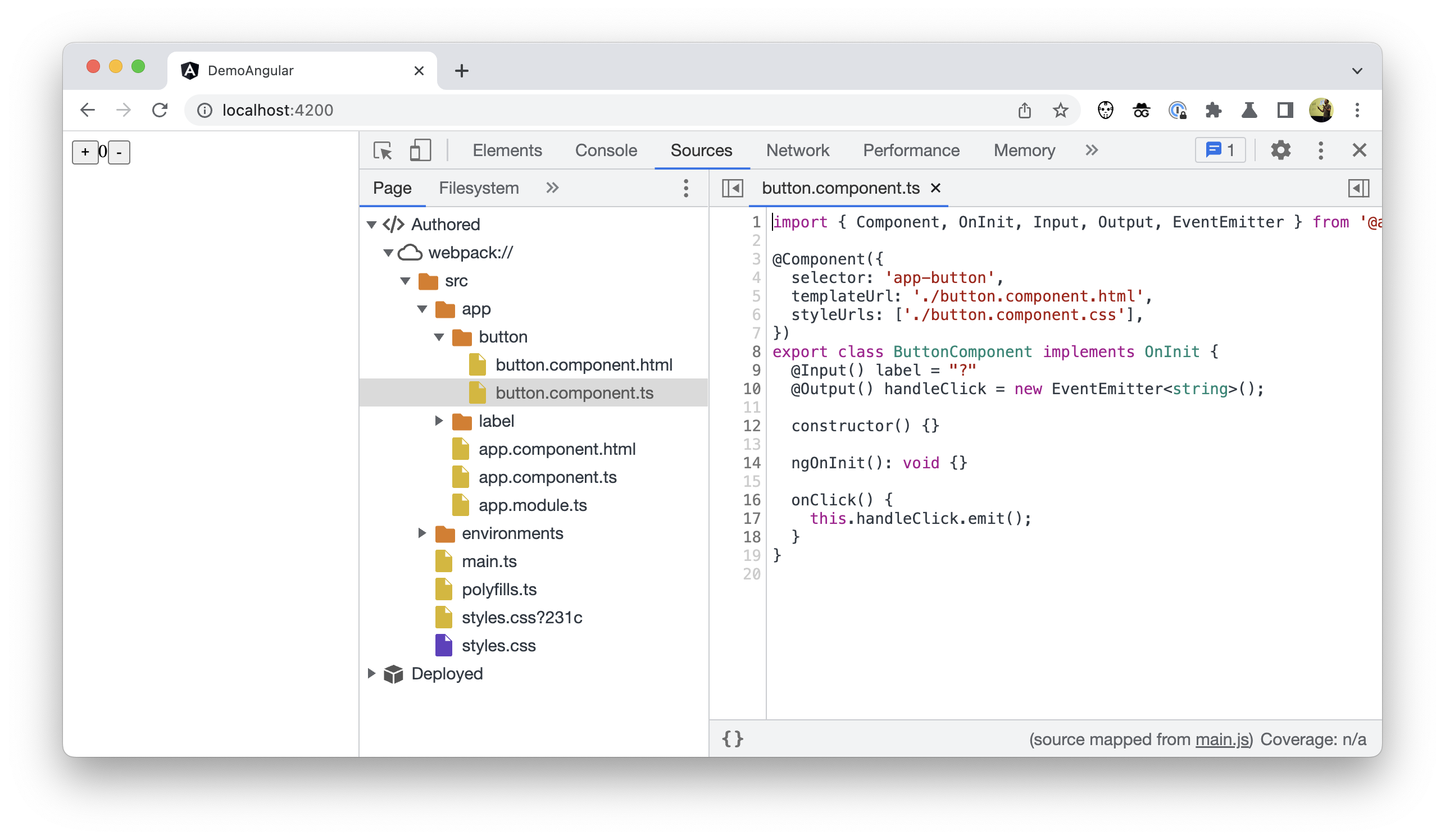Select the Filesystem tab in Sources panel
The width and height of the screenshot is (1445, 840).
pos(478,188)
